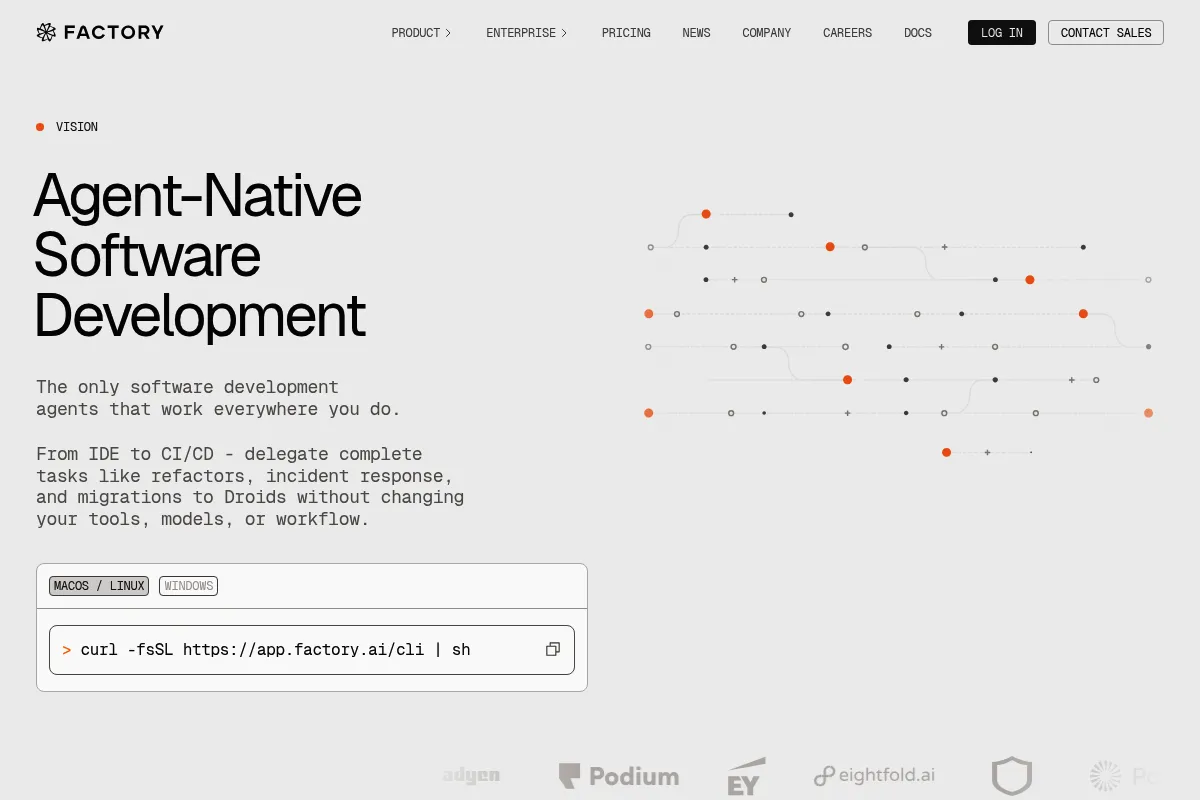The width and height of the screenshot is (1200, 800).
Task: Click the Factory logo in the header
Action: click(x=100, y=32)
